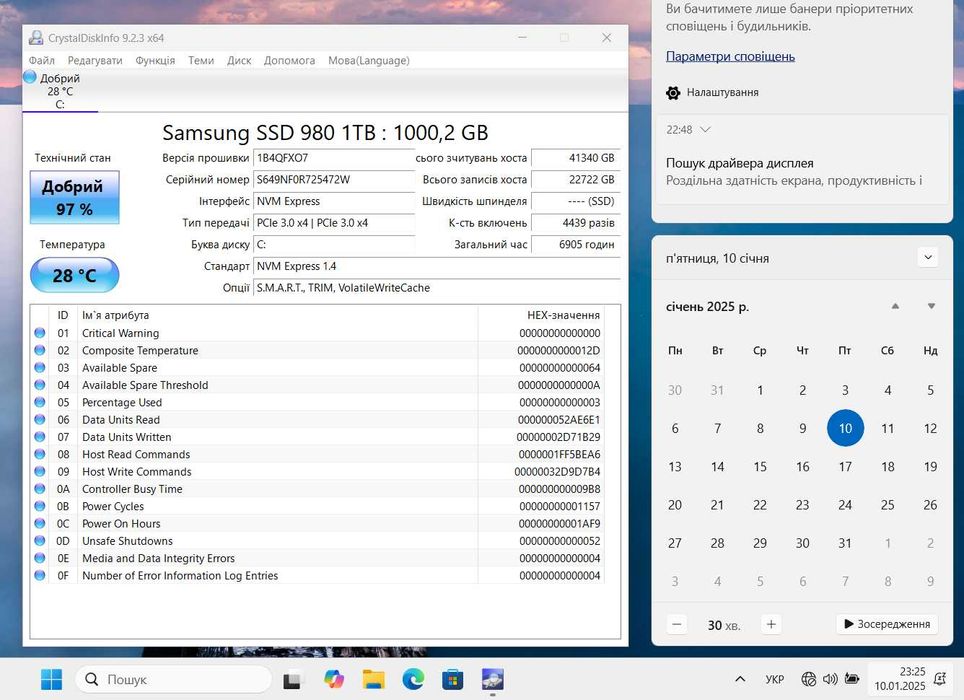Select the Data Units Read row

pos(317,420)
